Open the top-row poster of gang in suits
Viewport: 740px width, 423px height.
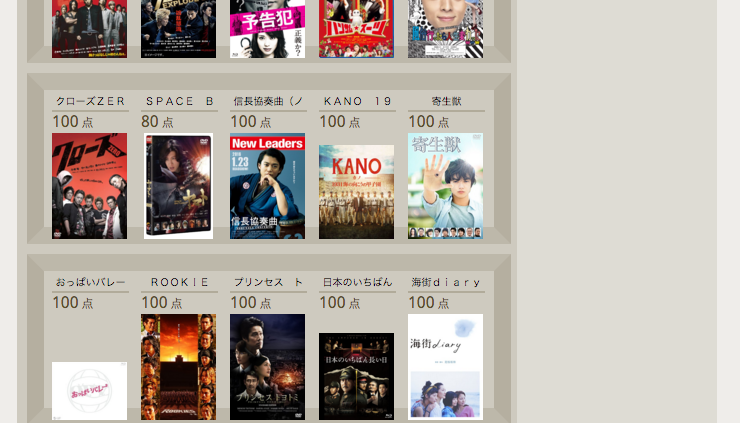click(x=89, y=29)
